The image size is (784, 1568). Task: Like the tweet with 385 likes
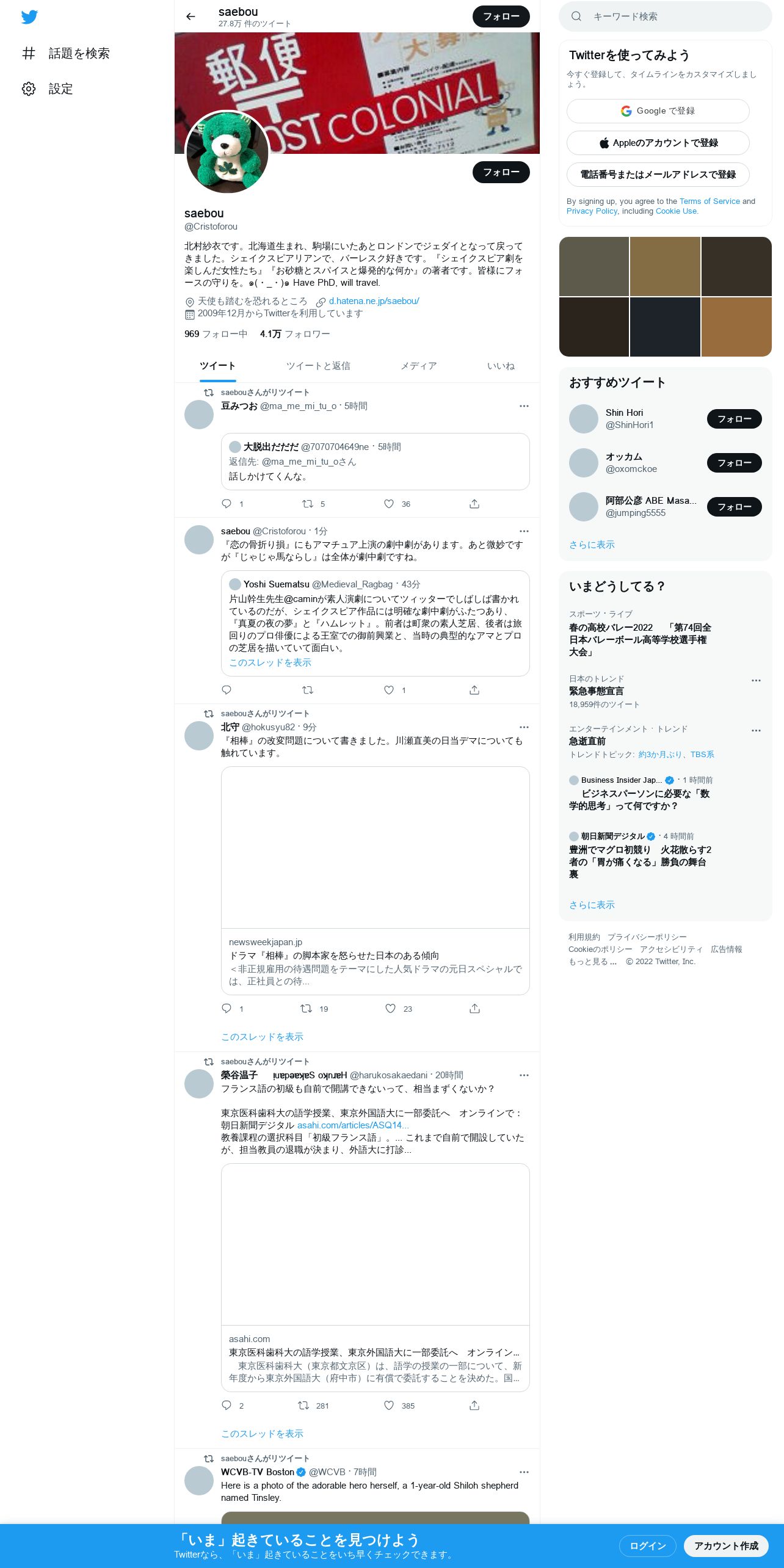coord(389,1406)
